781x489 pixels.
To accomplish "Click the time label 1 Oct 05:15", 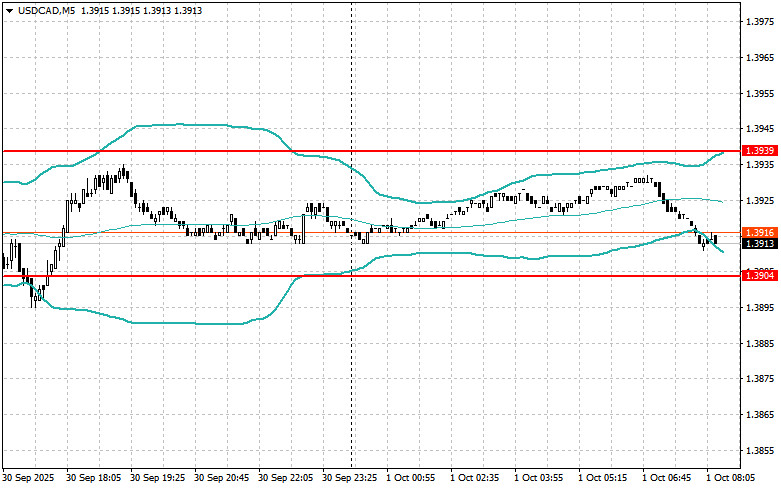I will [603, 478].
